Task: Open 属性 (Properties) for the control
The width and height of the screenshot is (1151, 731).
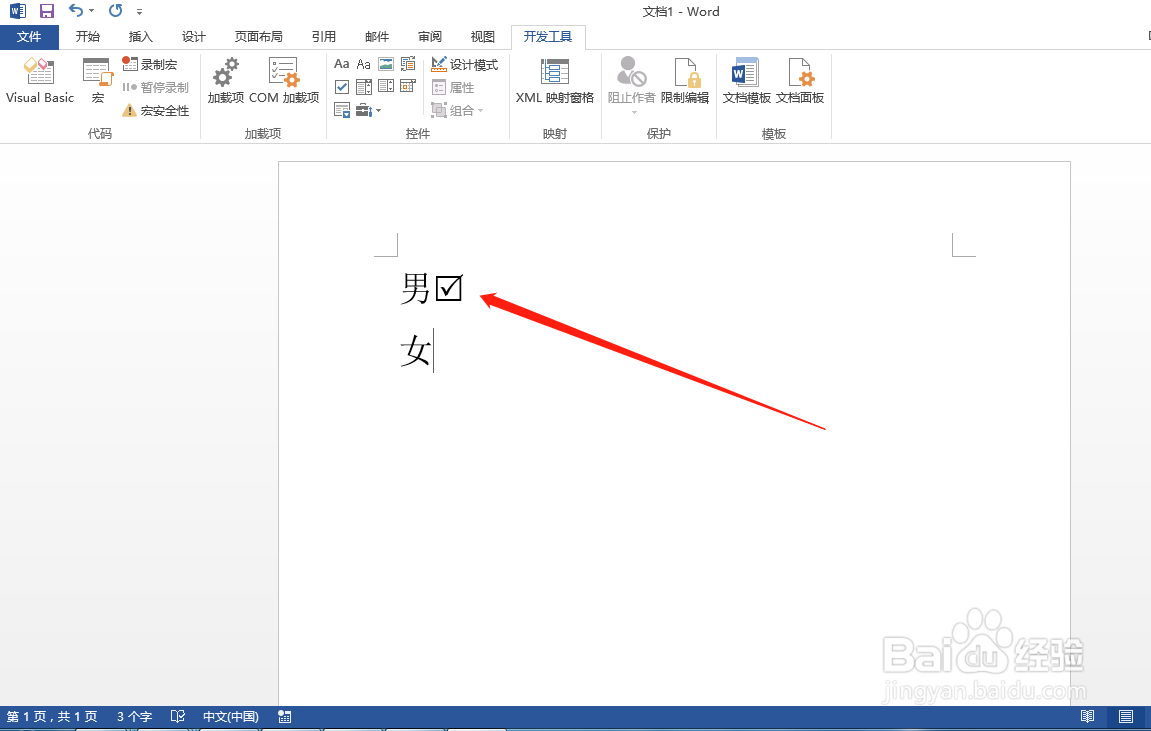Action: pos(453,87)
